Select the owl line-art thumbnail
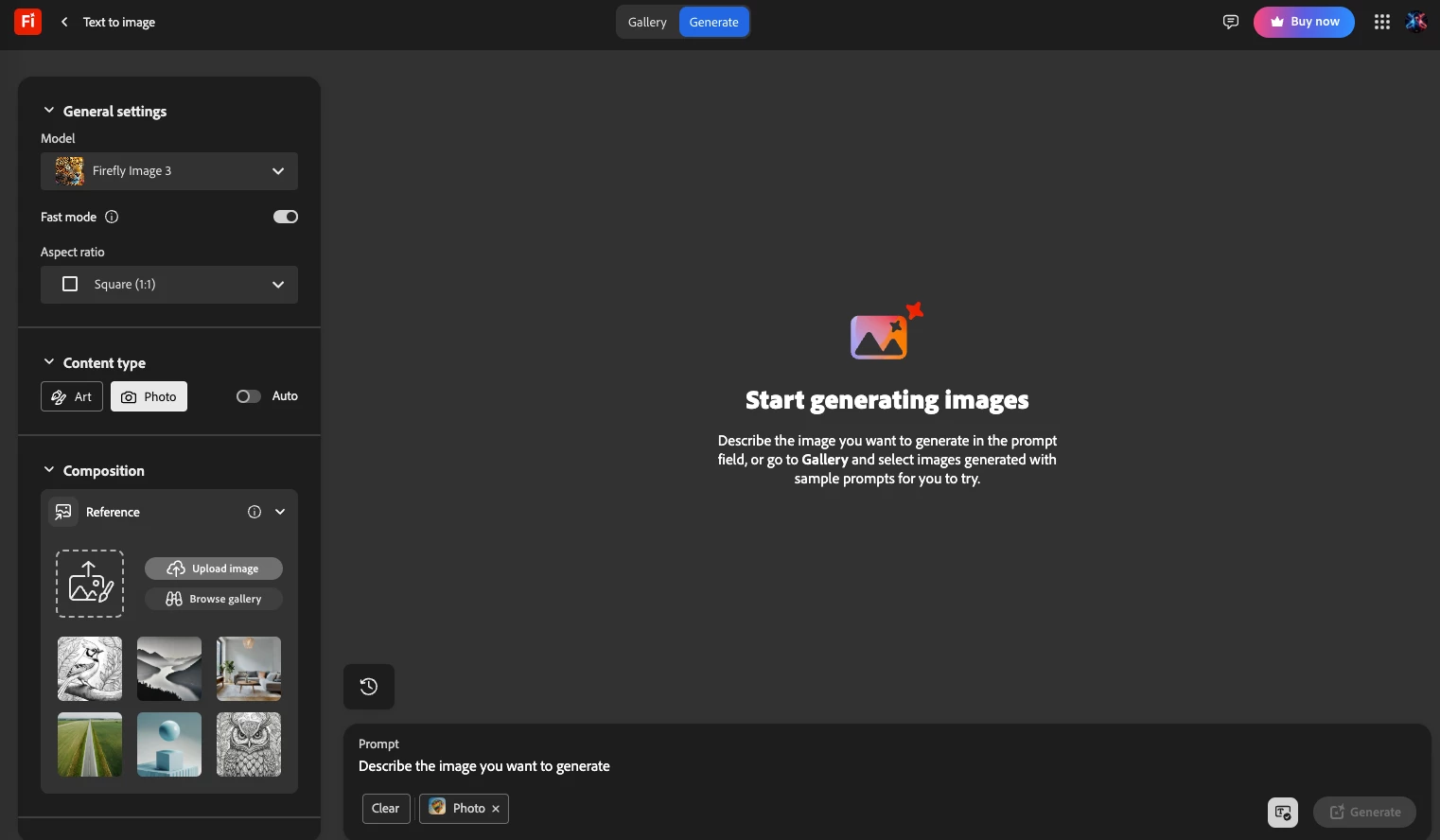The height and width of the screenshot is (840, 1440). [x=249, y=744]
